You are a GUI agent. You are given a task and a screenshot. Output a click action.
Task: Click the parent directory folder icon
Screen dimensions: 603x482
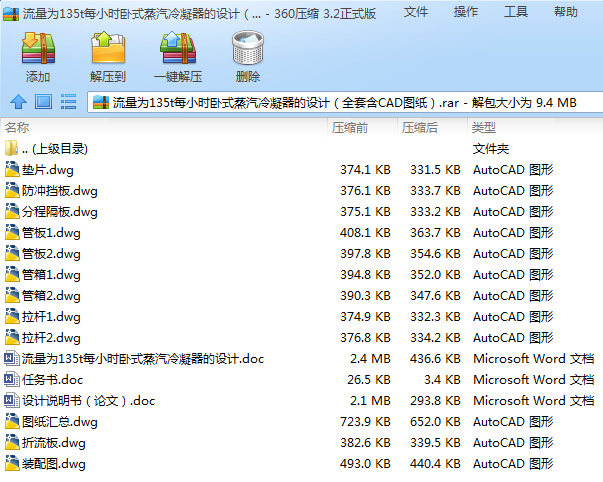point(12,148)
